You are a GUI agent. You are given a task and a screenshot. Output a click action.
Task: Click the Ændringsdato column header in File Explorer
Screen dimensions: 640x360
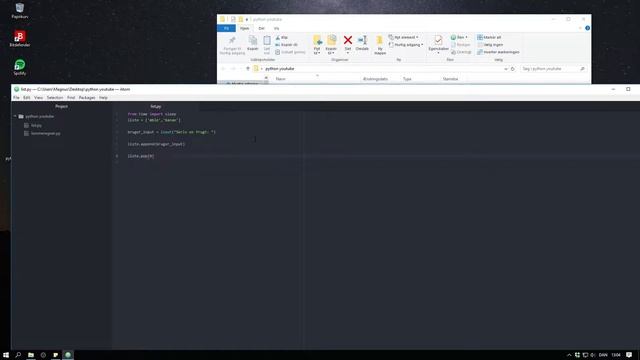(376, 79)
